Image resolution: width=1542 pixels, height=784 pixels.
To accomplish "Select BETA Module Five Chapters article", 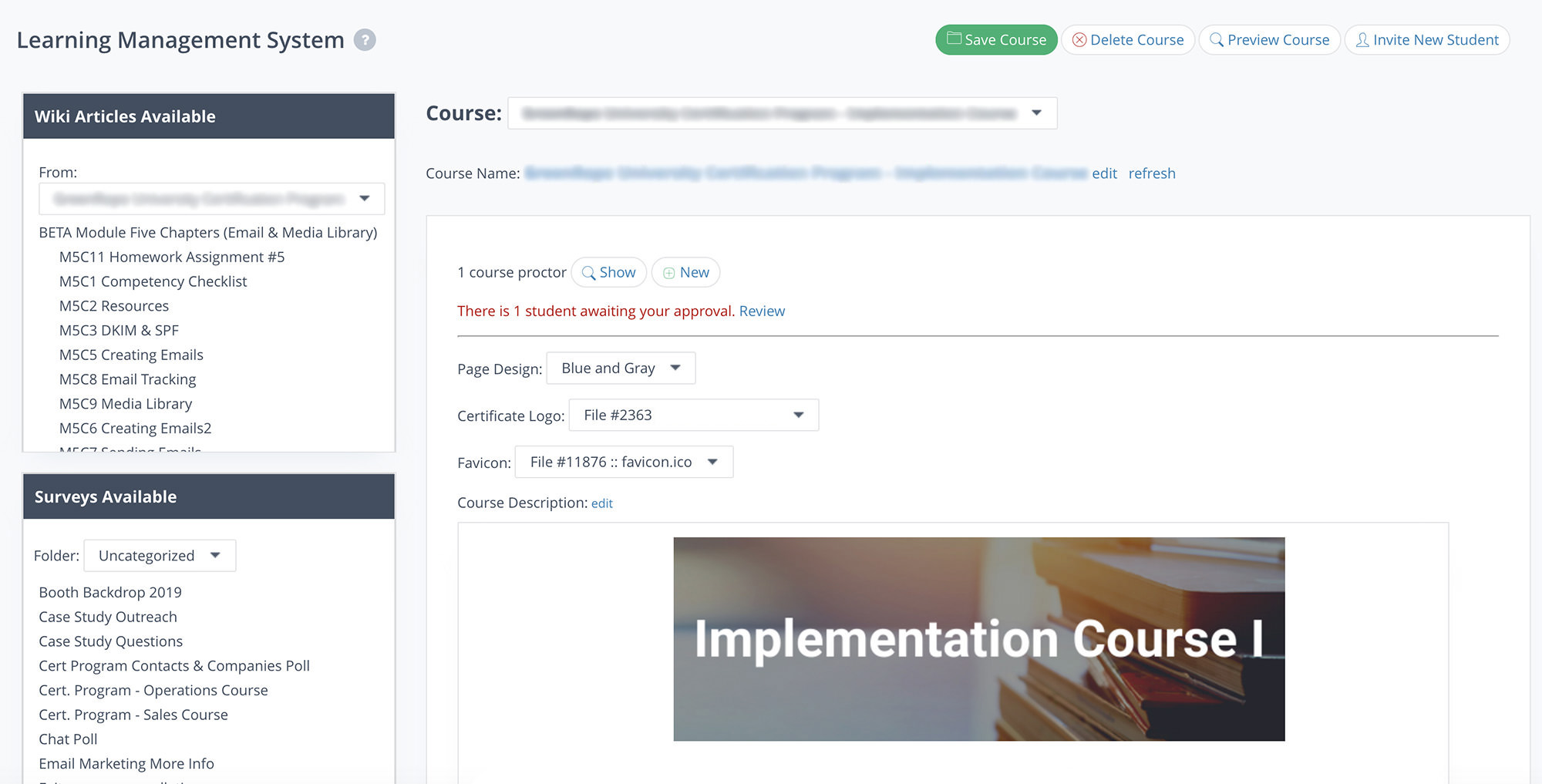I will tap(208, 233).
